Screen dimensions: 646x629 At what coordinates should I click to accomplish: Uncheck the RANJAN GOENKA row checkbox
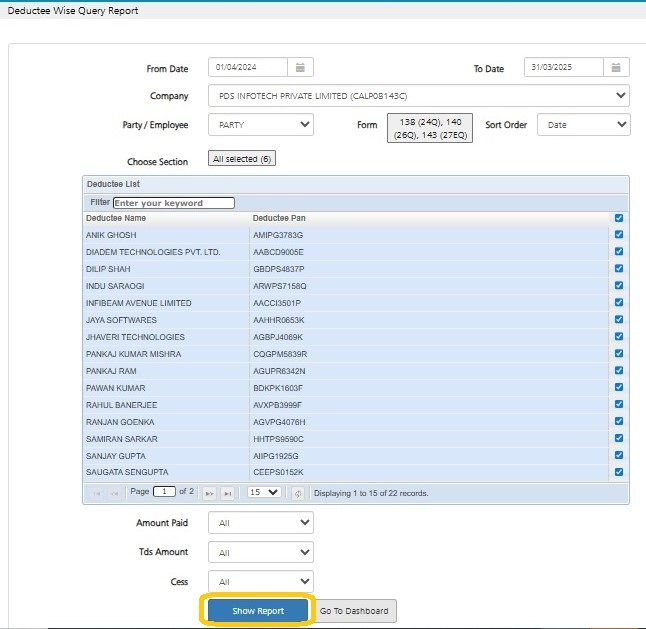coord(619,421)
